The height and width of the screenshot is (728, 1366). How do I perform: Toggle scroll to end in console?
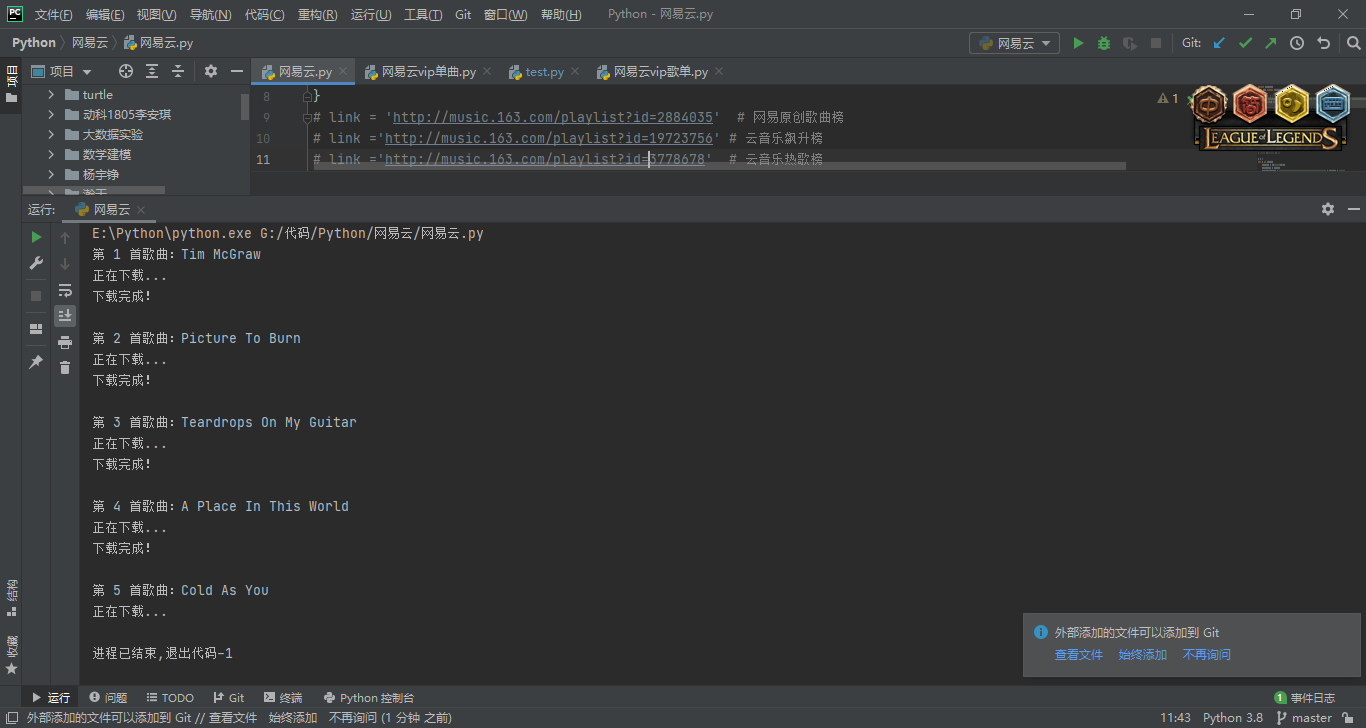(65, 316)
